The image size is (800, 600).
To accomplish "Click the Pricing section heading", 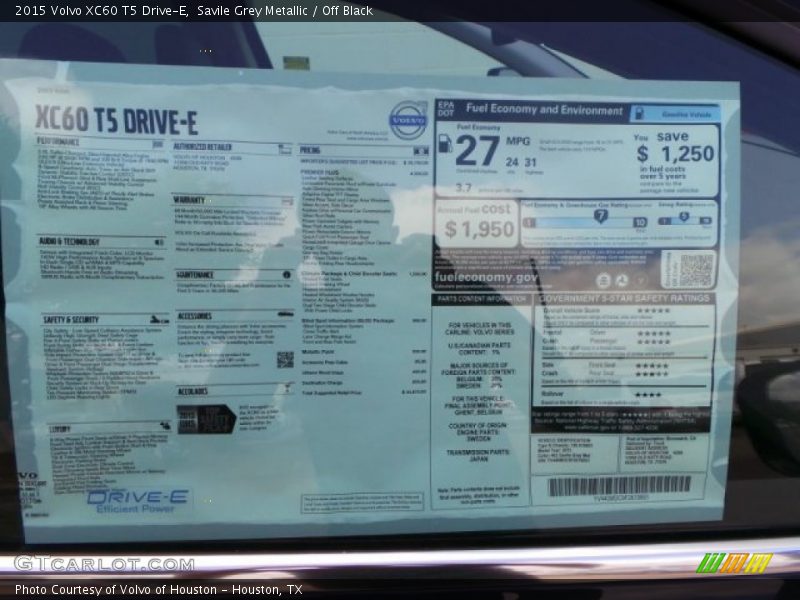I will pos(310,150).
